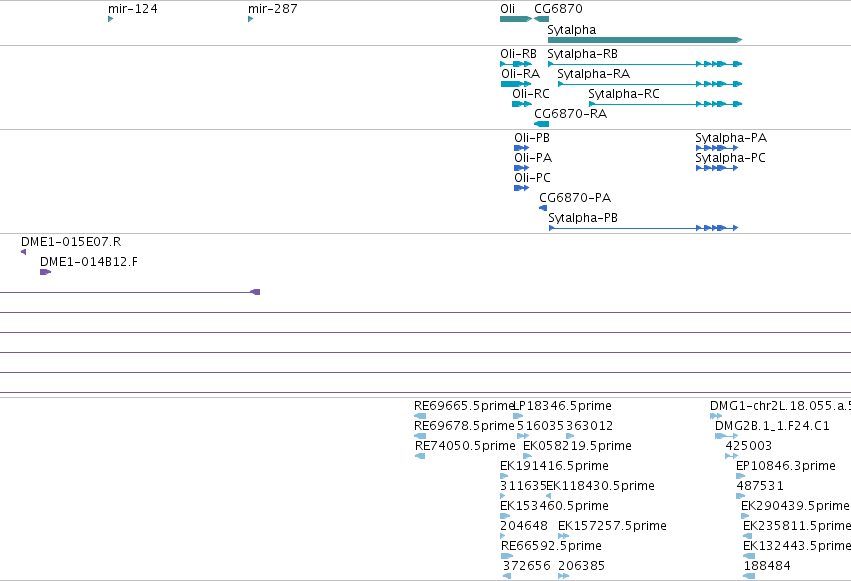Select the mir-124 gene arrow glyph
Image resolution: width=851 pixels, height=581 pixels.
coord(110,19)
